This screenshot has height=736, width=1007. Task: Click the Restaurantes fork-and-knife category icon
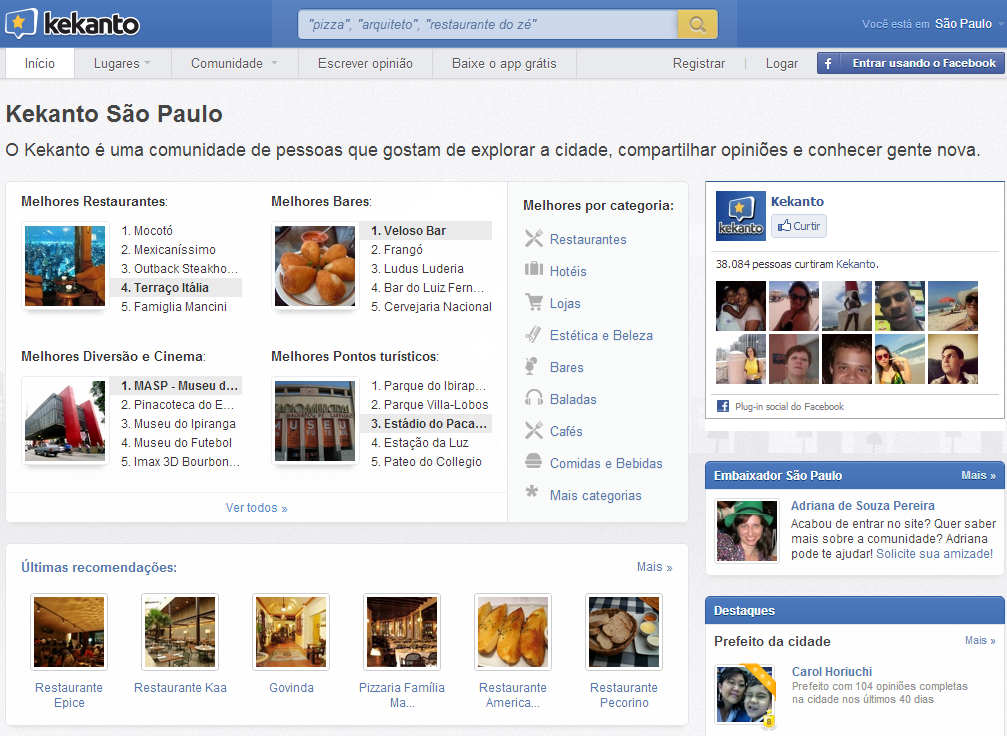534,238
